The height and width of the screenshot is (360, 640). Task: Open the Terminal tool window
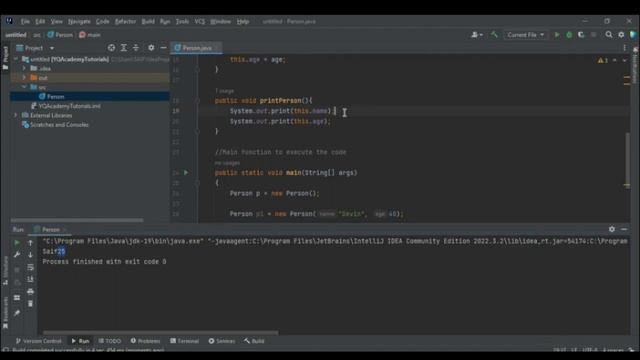(184, 341)
